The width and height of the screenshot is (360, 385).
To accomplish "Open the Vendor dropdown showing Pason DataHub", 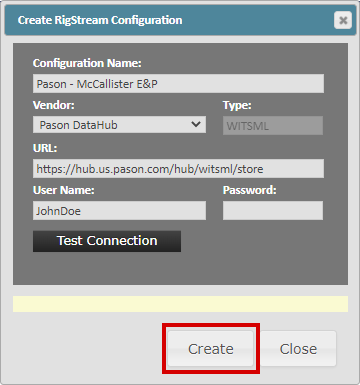I will tap(119, 125).
